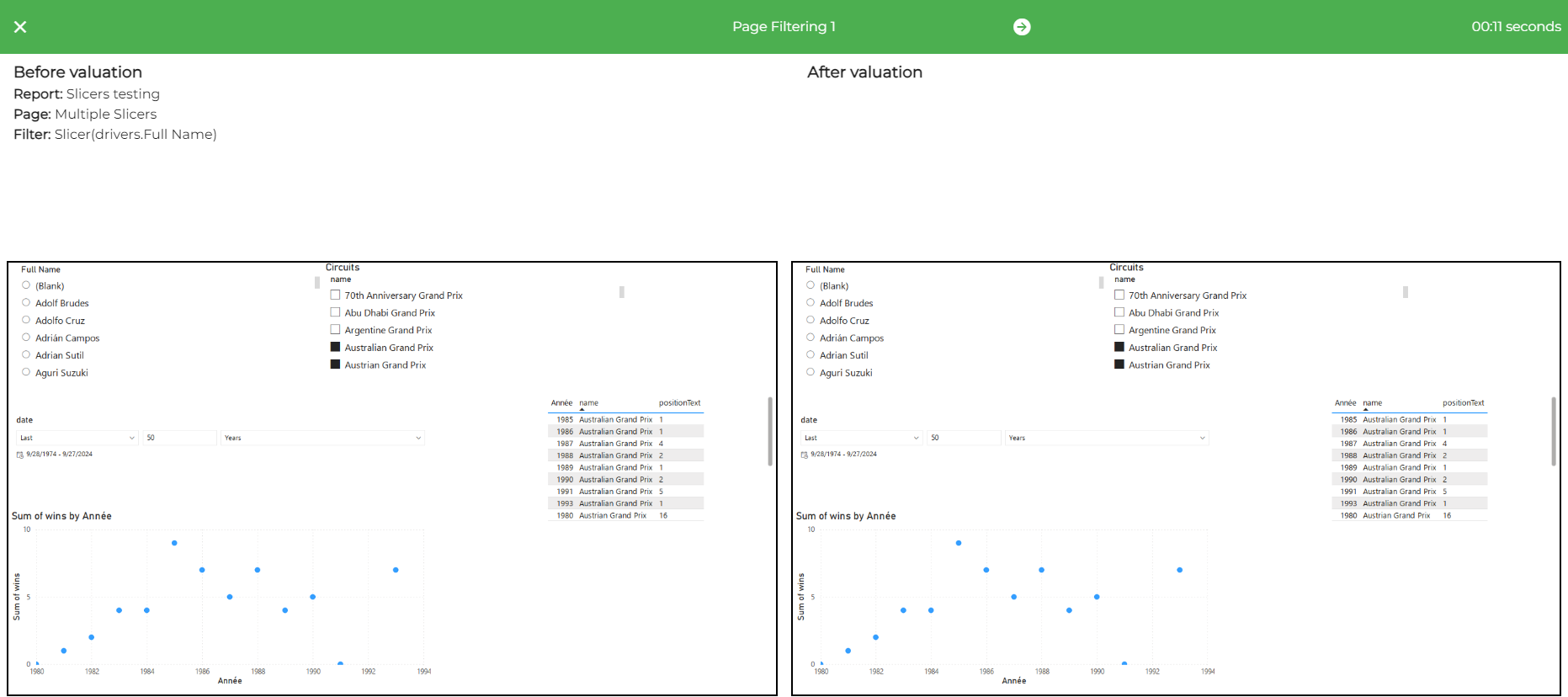Check Argentine Grand Prix in left report
The image size is (1568, 697).
tap(335, 330)
